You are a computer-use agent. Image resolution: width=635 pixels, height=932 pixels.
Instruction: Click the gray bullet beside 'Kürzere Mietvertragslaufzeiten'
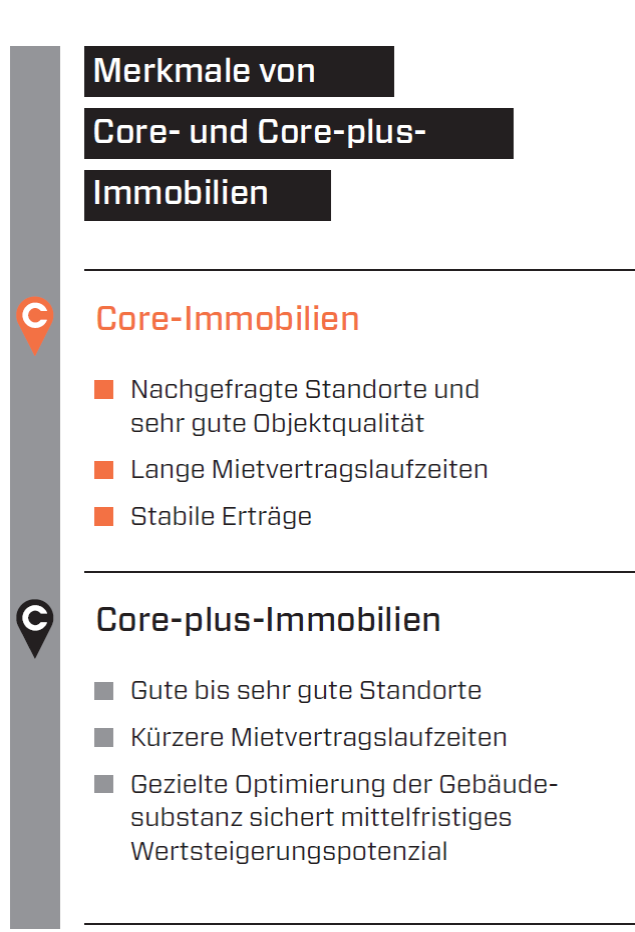pos(104,738)
